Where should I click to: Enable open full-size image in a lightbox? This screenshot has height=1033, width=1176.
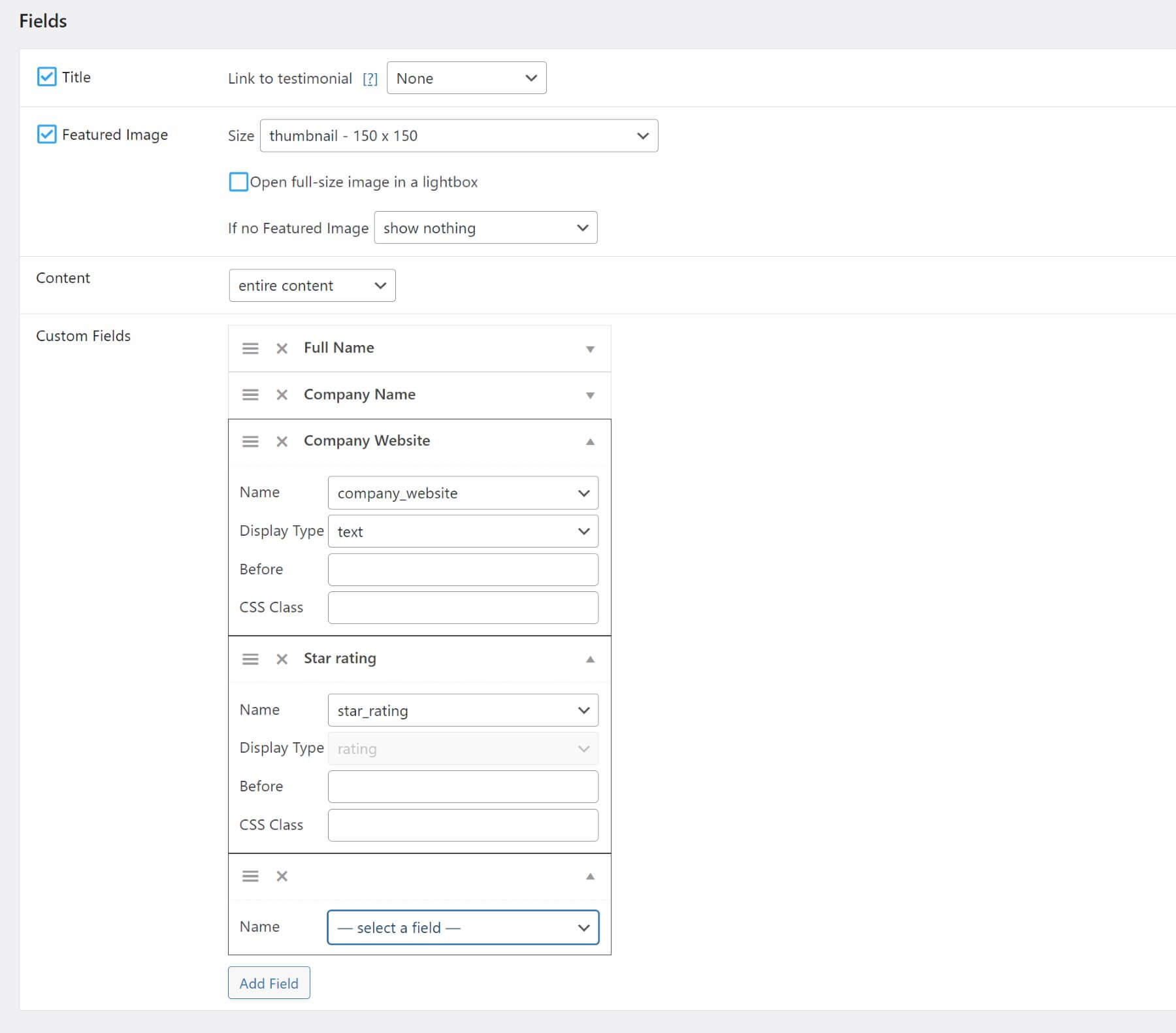[238, 182]
